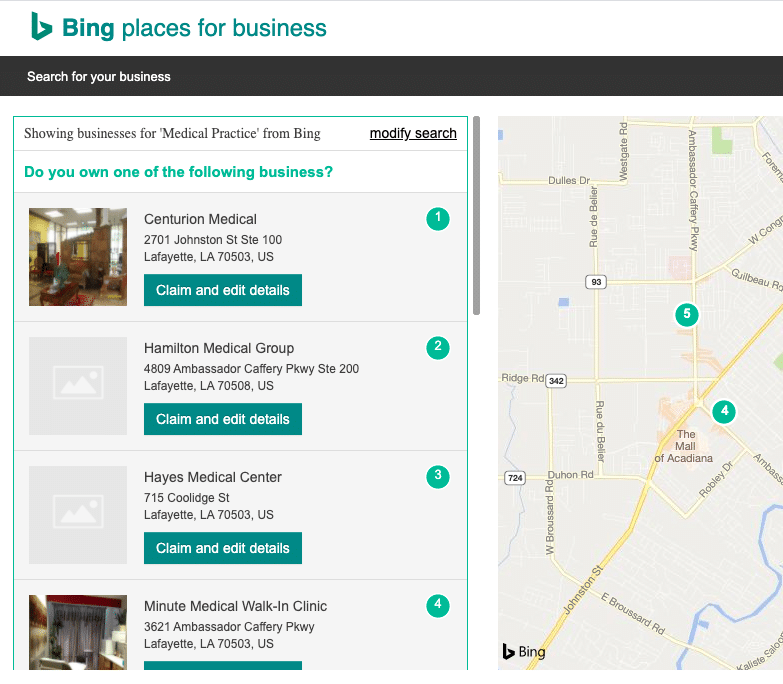This screenshot has height=684, width=783.
Task: Click the Bing logo on the map
Action: click(x=524, y=652)
